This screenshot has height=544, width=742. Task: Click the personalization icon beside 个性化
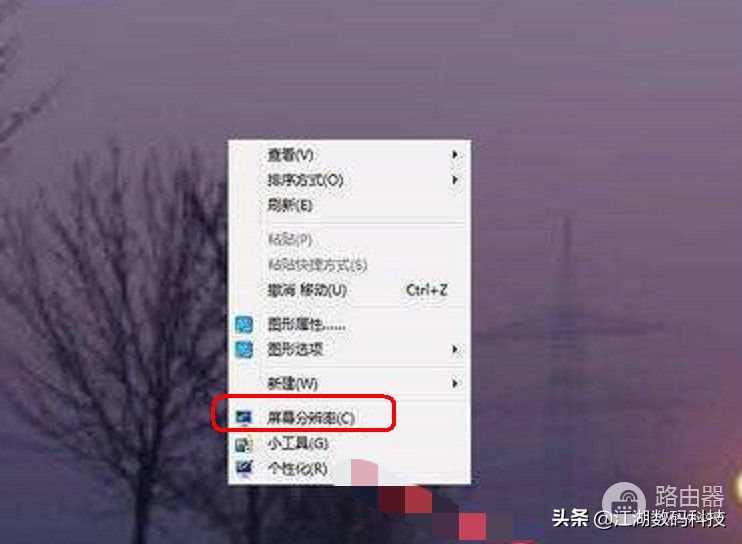[244, 469]
